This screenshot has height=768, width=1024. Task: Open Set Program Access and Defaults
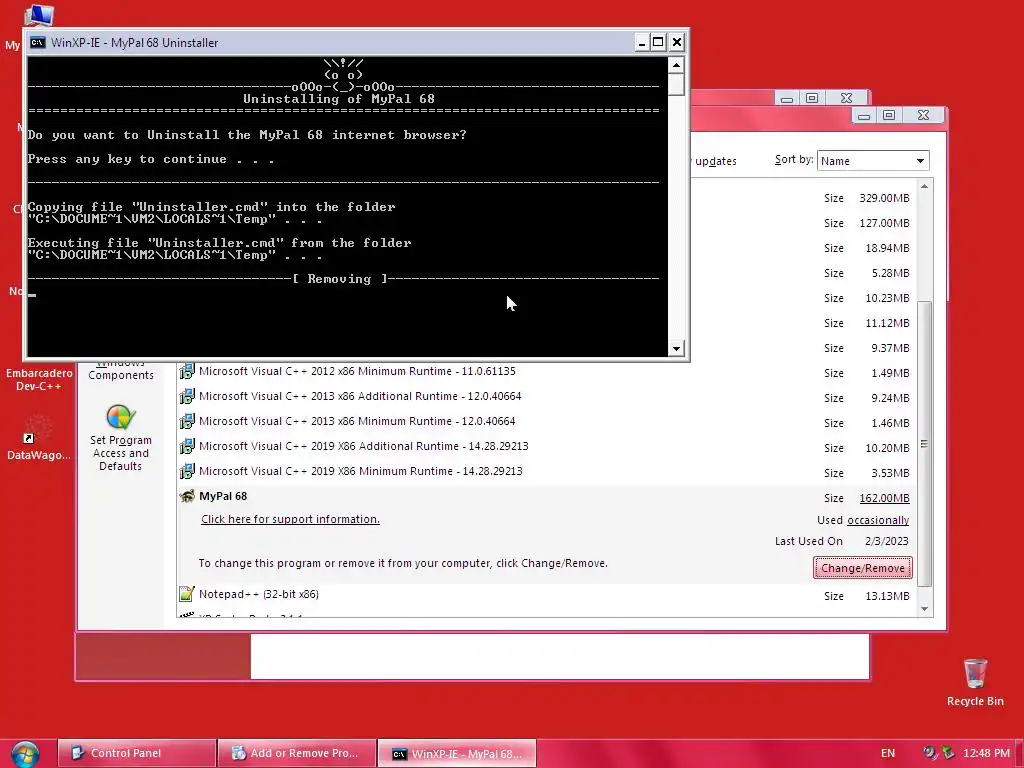click(x=120, y=438)
